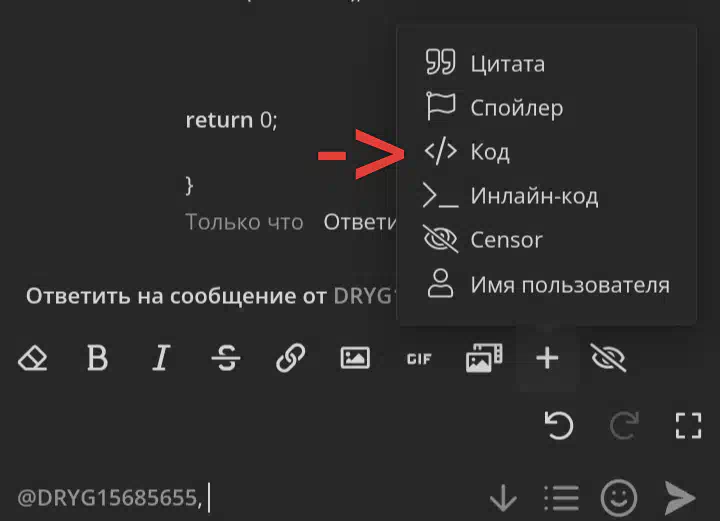Collapse the plus insert menu
Viewport: 720px width, 521px height.
pos(547,358)
